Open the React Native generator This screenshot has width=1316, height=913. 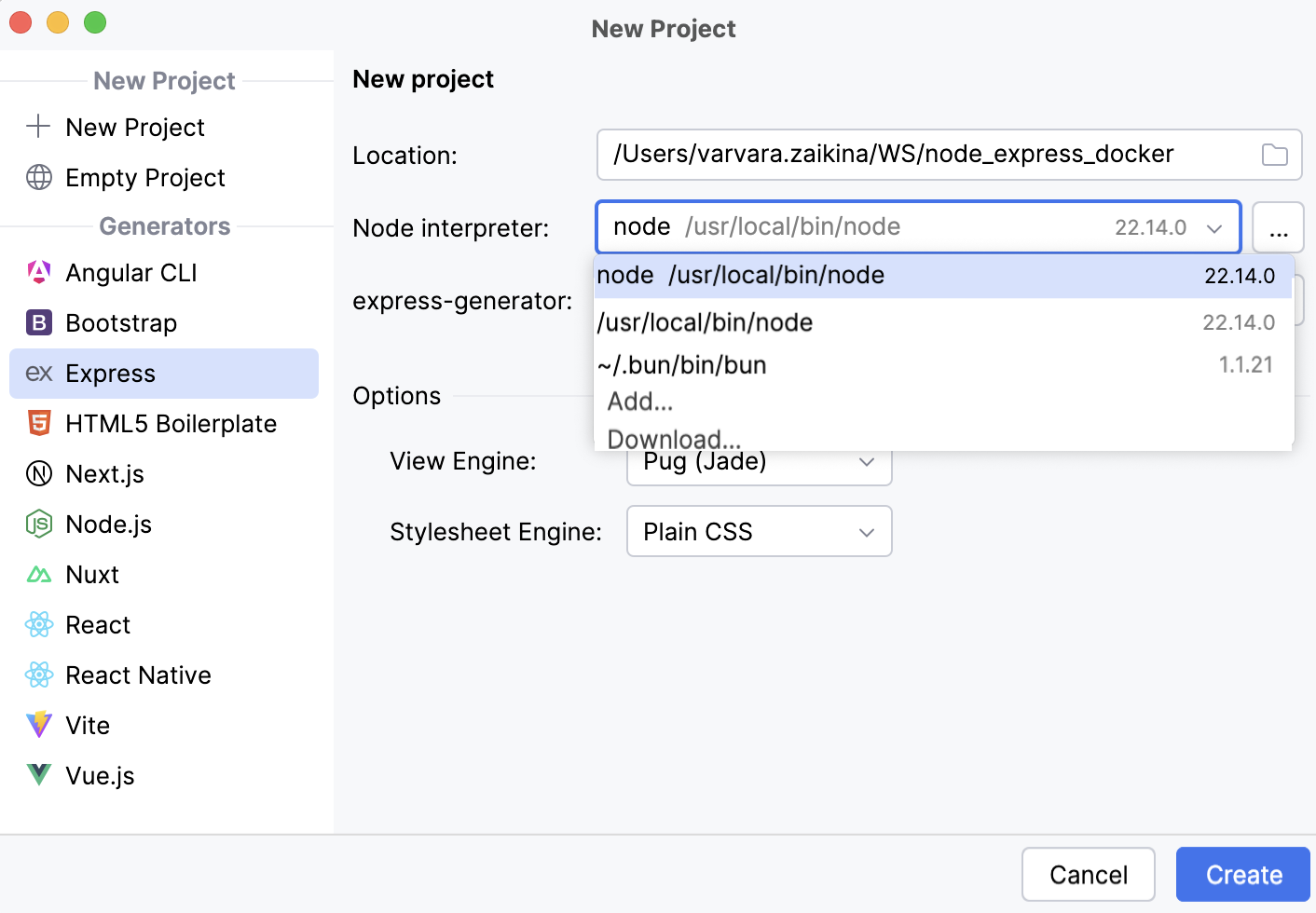[138, 675]
